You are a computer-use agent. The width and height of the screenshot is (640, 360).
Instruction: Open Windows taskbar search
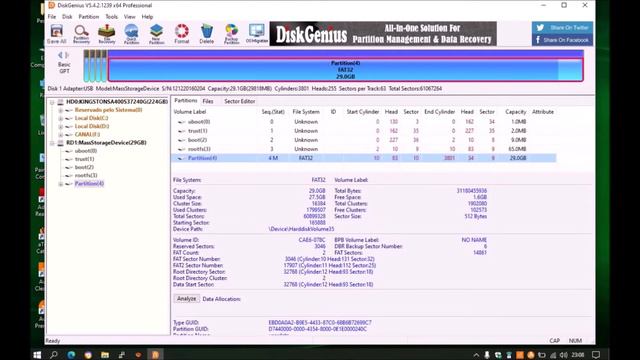53,355
